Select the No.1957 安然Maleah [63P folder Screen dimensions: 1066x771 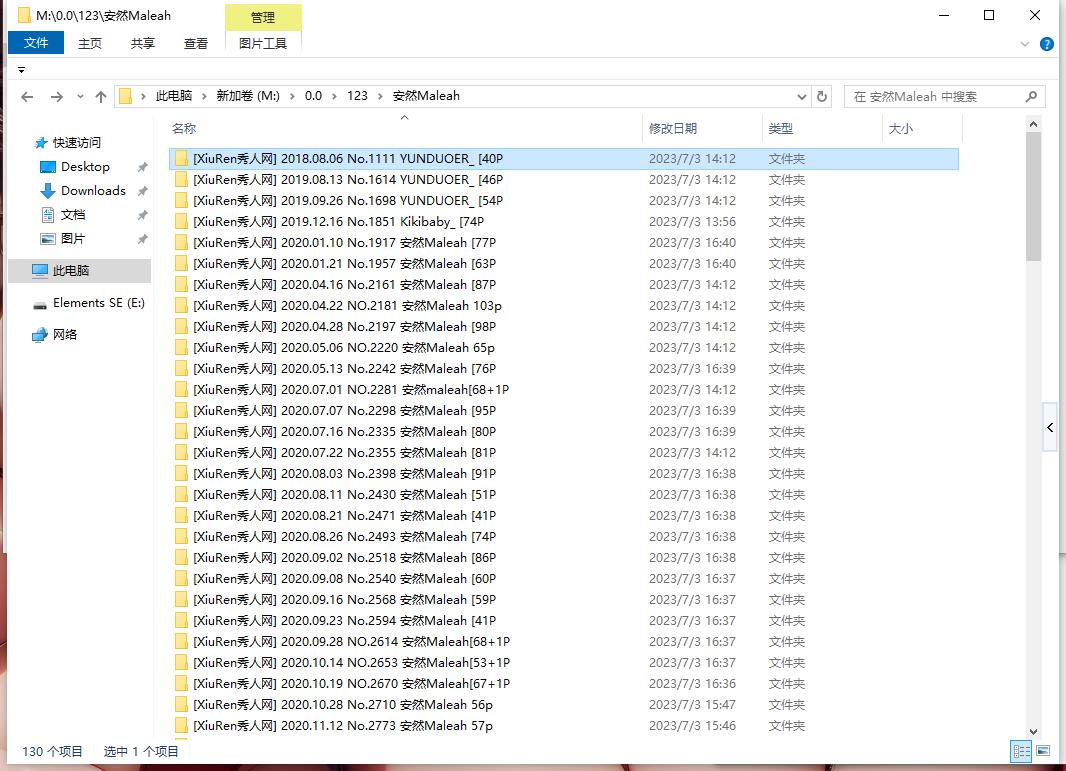point(564,264)
